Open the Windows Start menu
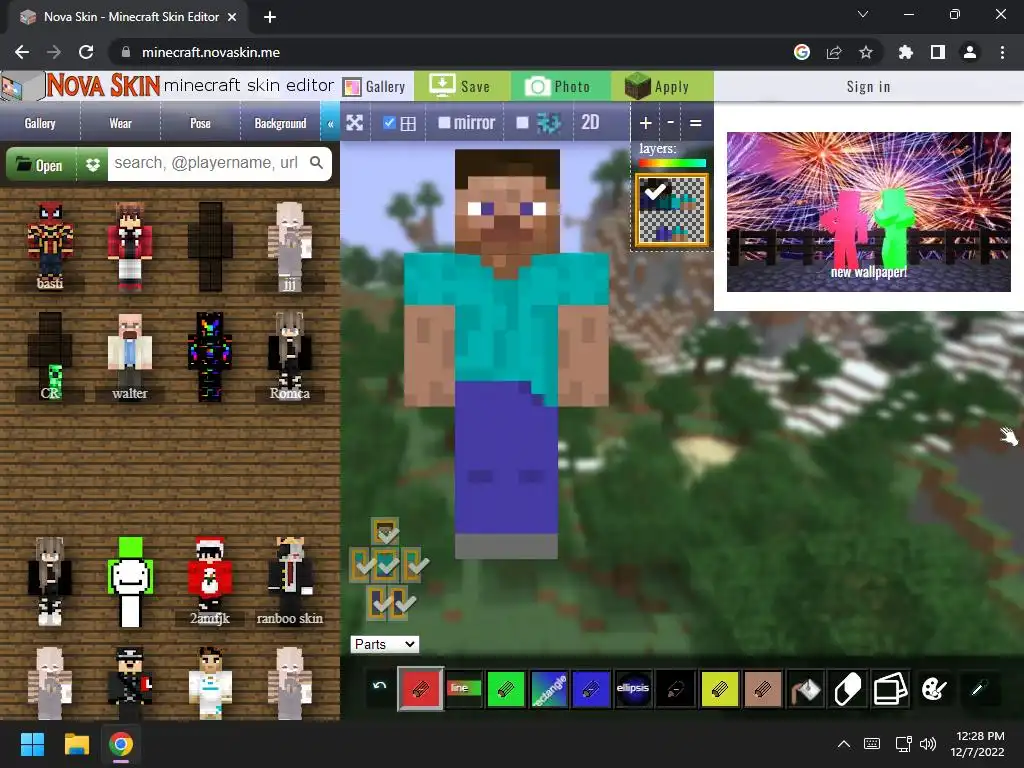 tap(32, 744)
